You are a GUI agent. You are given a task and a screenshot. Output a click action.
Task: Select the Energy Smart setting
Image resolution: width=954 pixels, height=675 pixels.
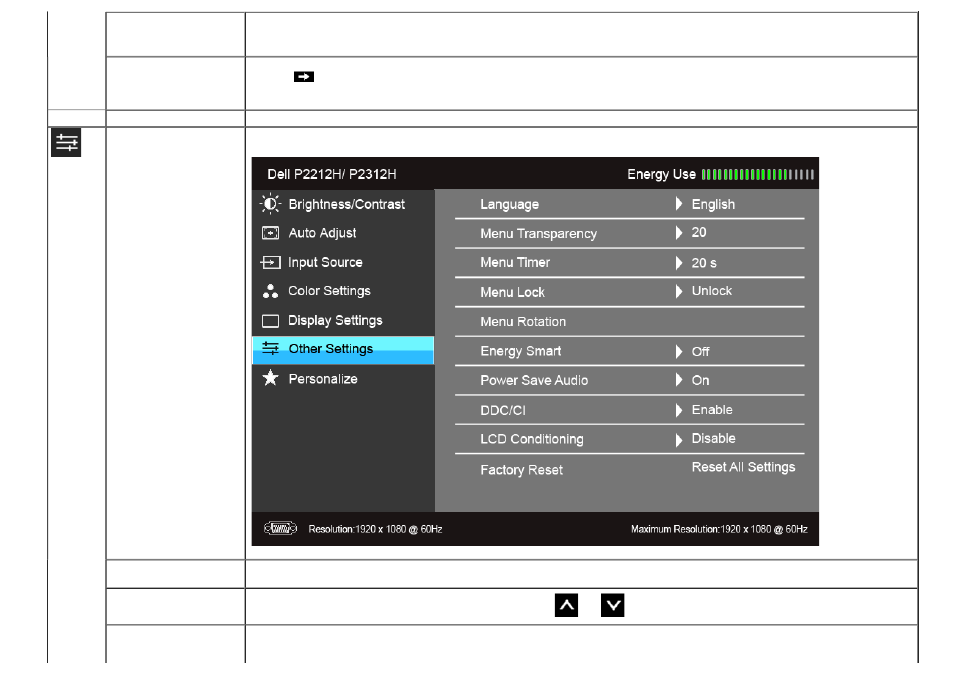click(630, 351)
